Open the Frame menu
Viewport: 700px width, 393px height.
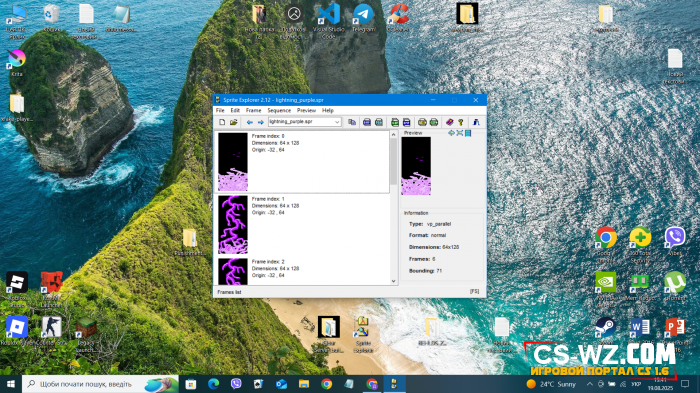[x=254, y=110]
